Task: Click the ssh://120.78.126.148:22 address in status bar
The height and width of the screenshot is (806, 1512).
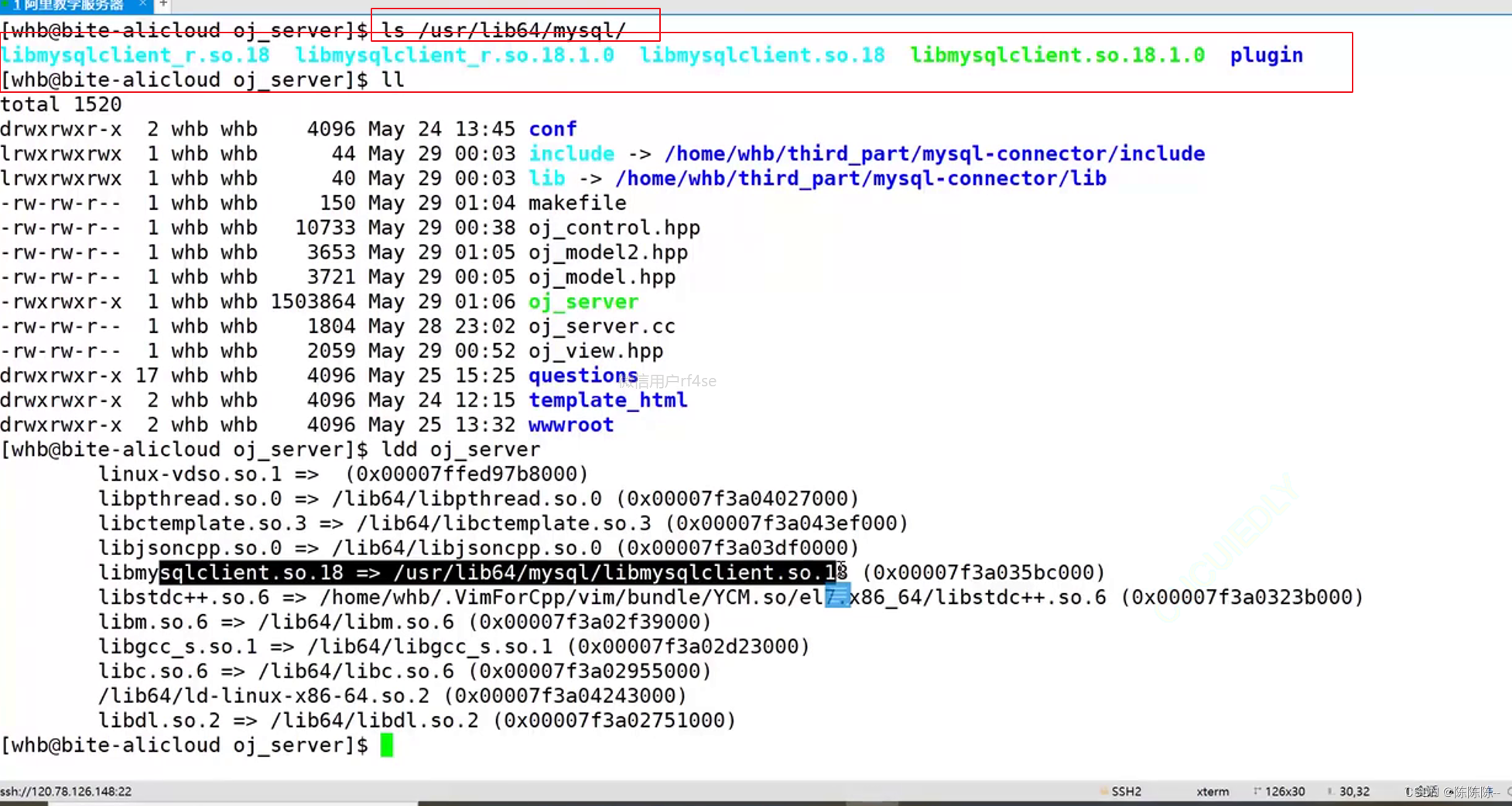Action: [66, 791]
